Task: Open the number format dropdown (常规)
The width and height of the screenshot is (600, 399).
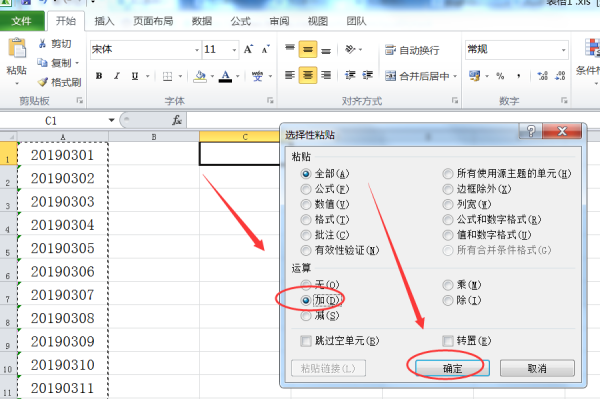Action: 563,50
